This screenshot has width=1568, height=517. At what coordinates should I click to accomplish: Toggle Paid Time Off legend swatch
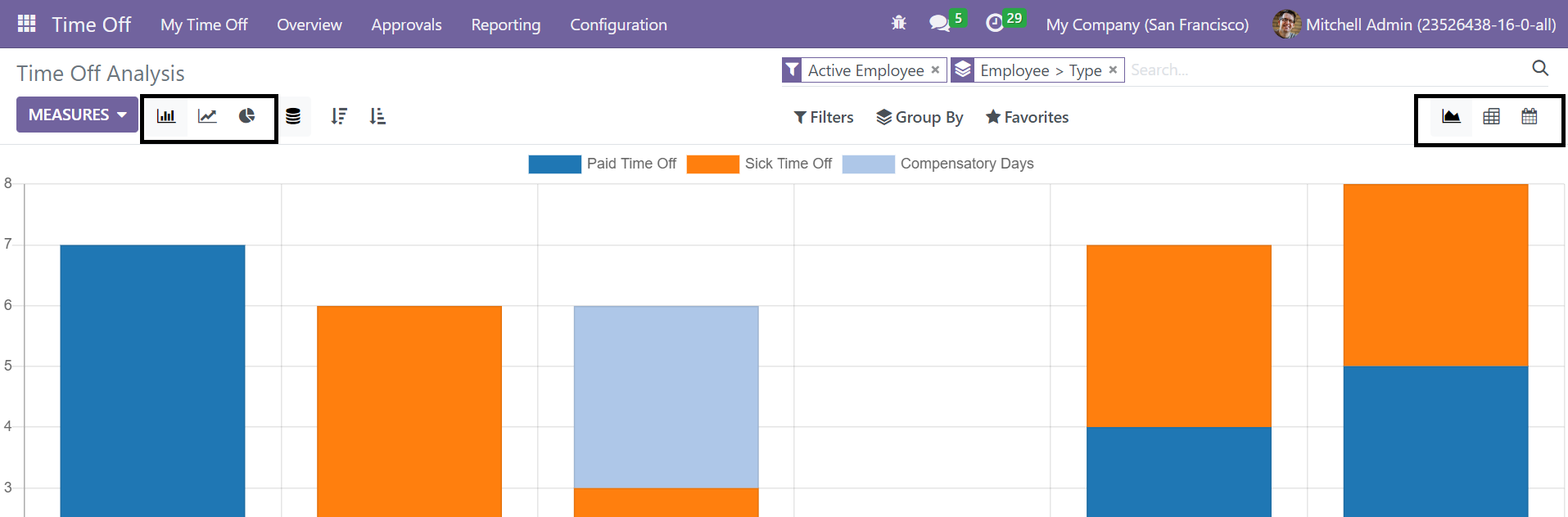[x=554, y=164]
